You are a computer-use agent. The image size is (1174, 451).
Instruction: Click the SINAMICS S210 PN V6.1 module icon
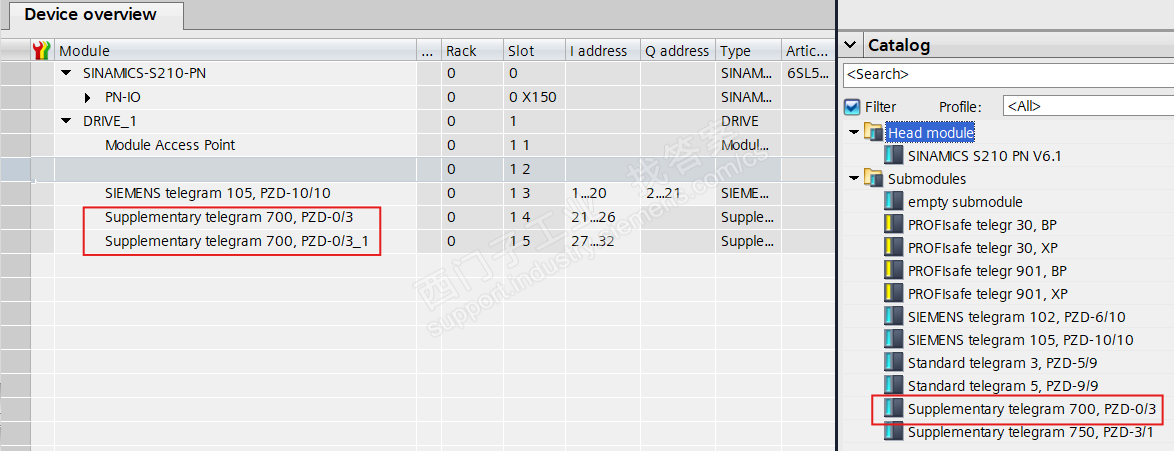[893, 156]
